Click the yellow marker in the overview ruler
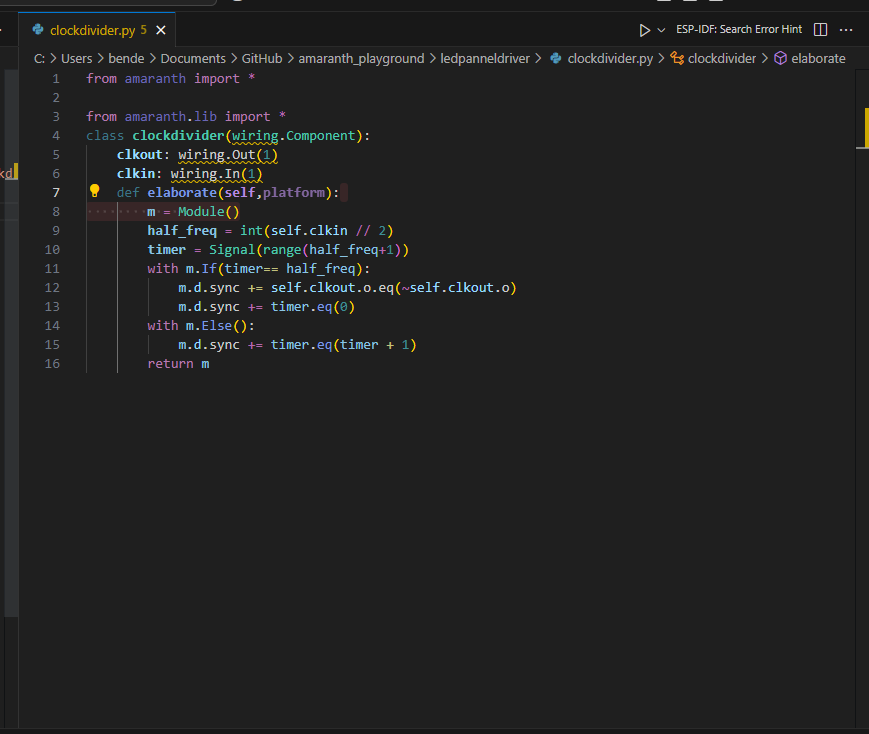Screen dimensions: 869x734 865,126
